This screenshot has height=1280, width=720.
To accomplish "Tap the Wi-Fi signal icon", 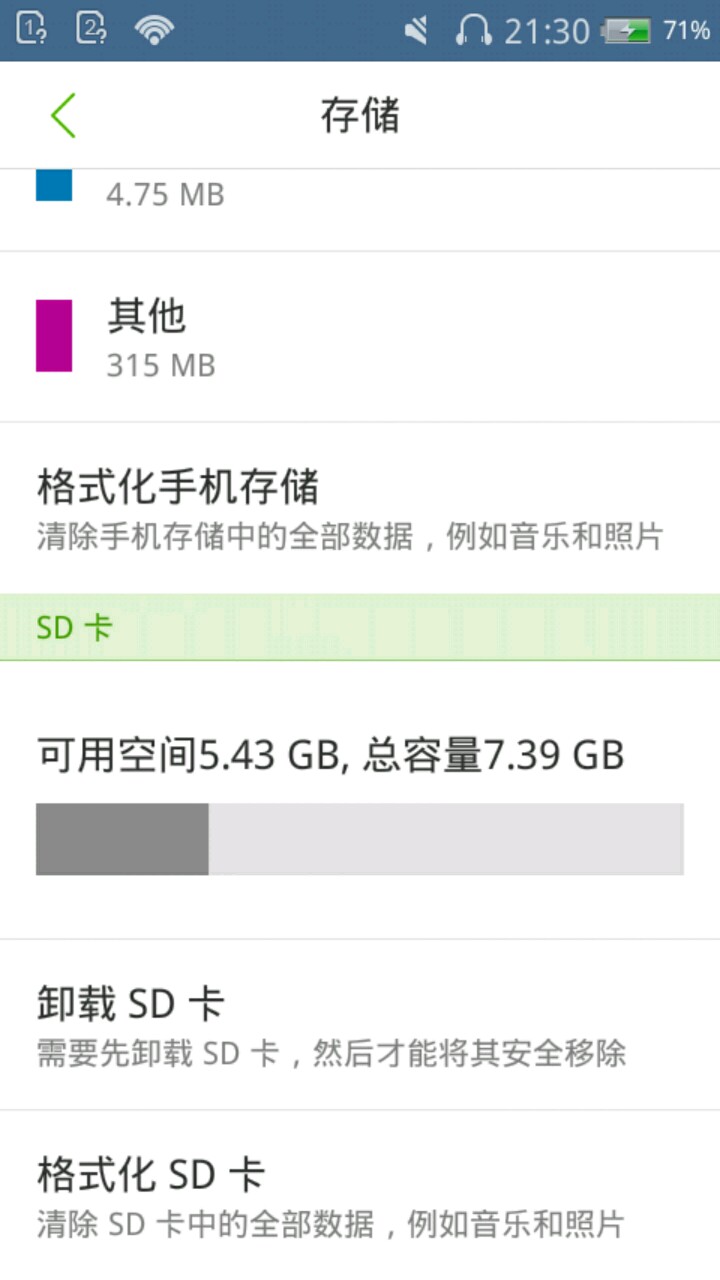I will [x=154, y=30].
